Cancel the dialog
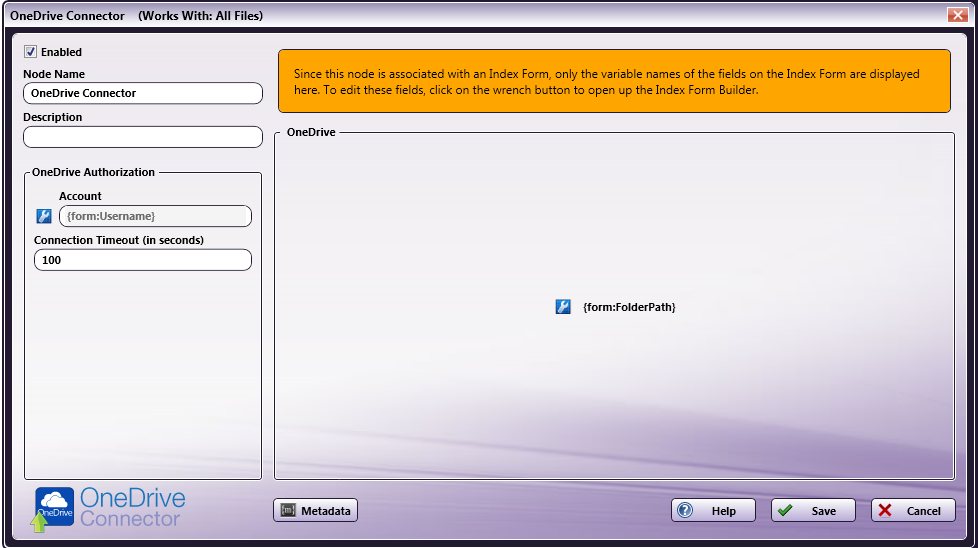The image size is (978, 548). click(913, 511)
